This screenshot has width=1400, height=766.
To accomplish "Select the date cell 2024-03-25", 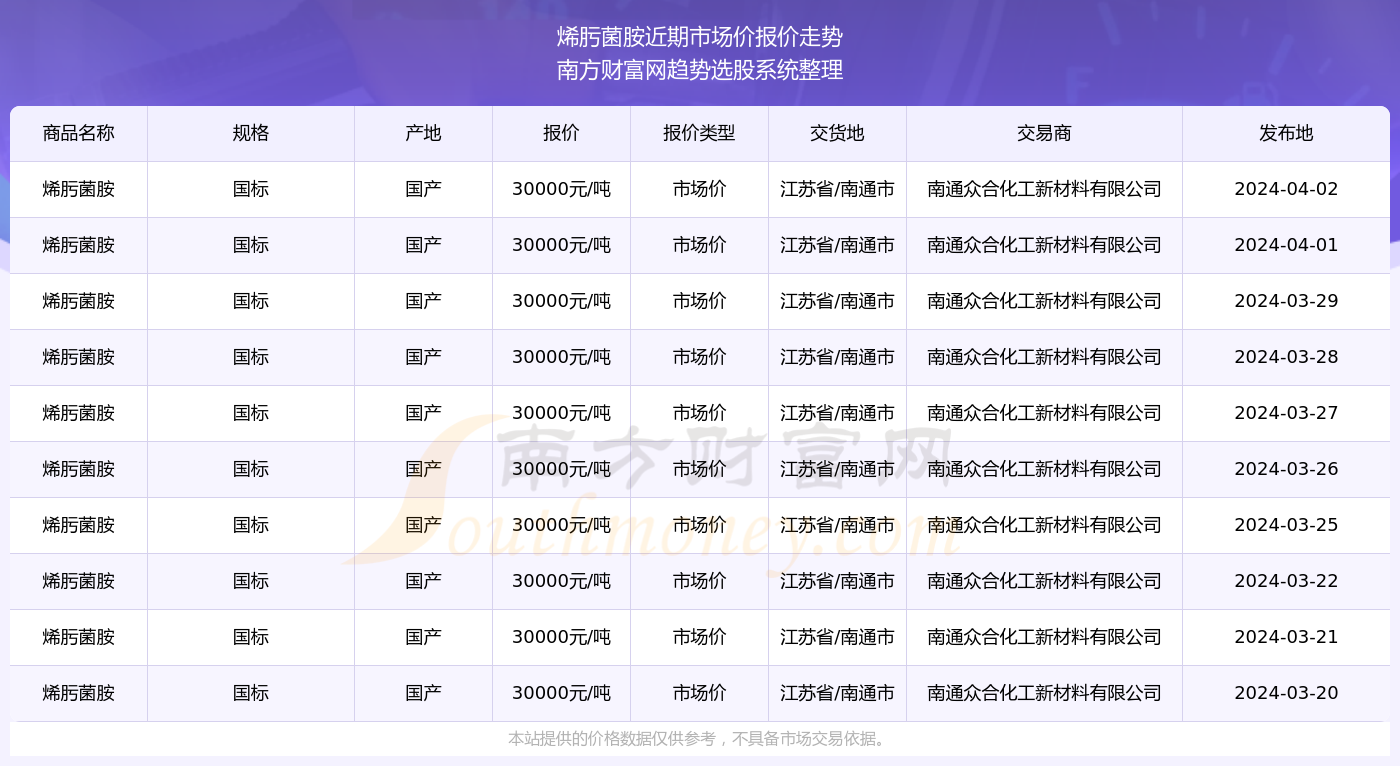I will (1286, 525).
